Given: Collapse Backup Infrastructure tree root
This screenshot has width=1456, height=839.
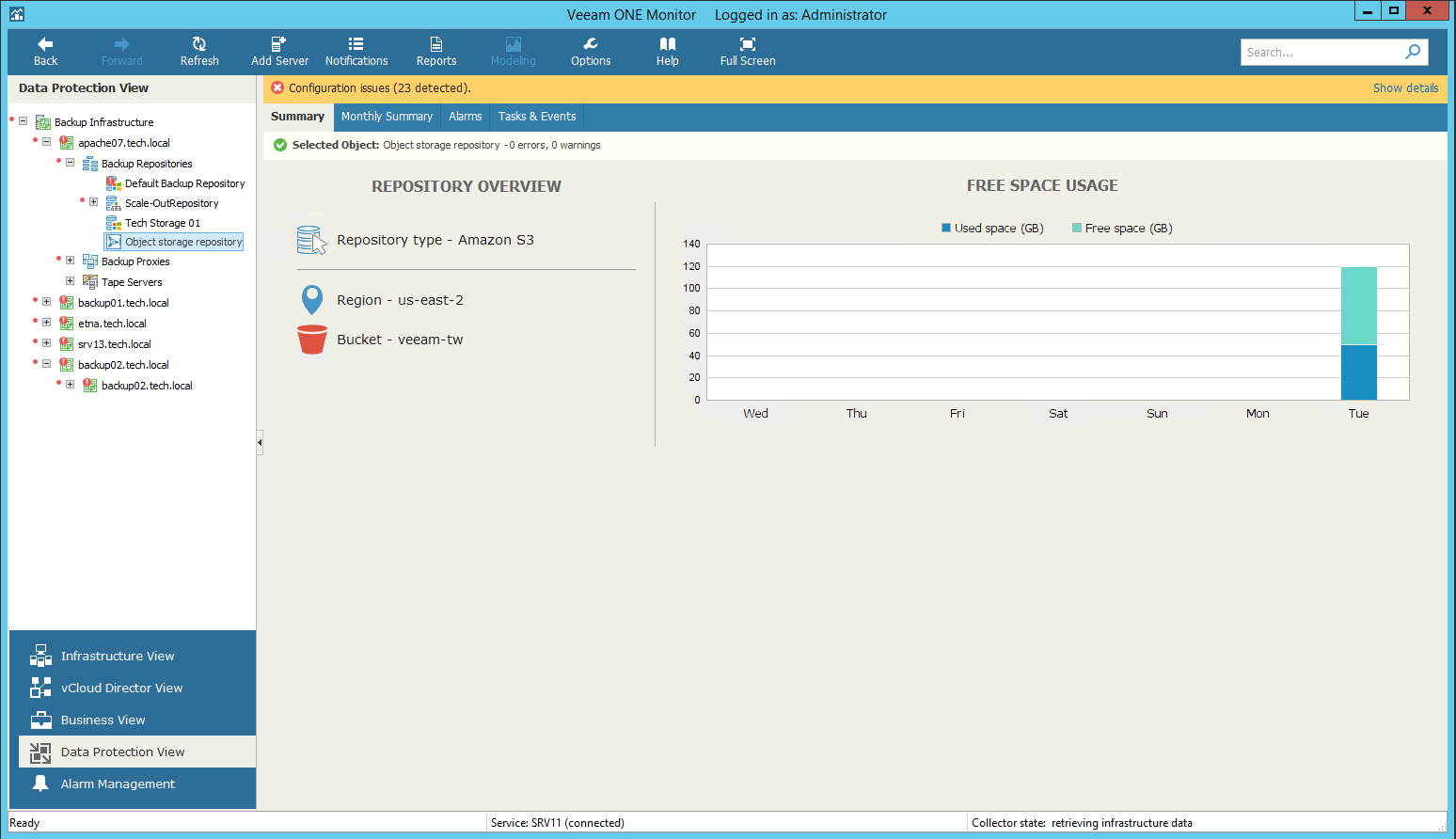Looking at the screenshot, I should pyautogui.click(x=24, y=121).
